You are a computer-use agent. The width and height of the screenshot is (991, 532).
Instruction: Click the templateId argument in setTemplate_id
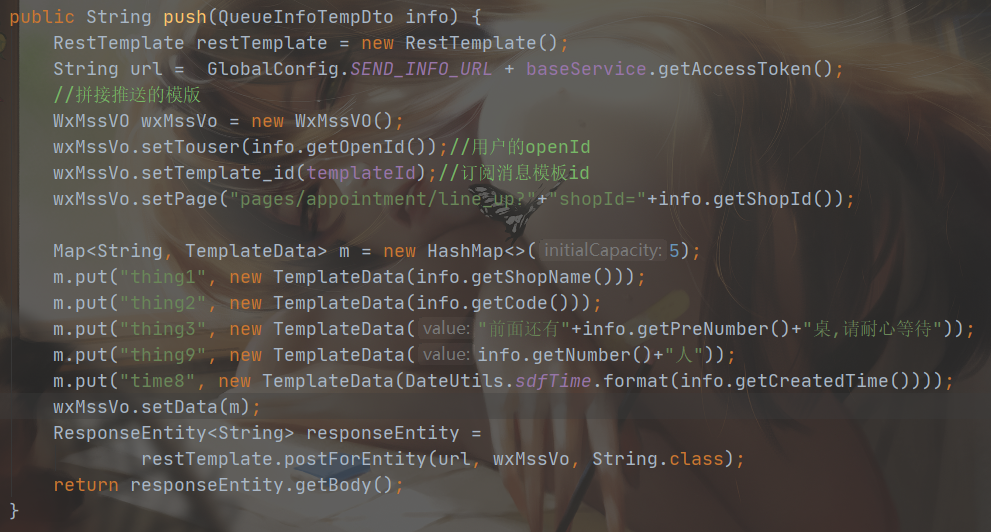[x=361, y=172]
